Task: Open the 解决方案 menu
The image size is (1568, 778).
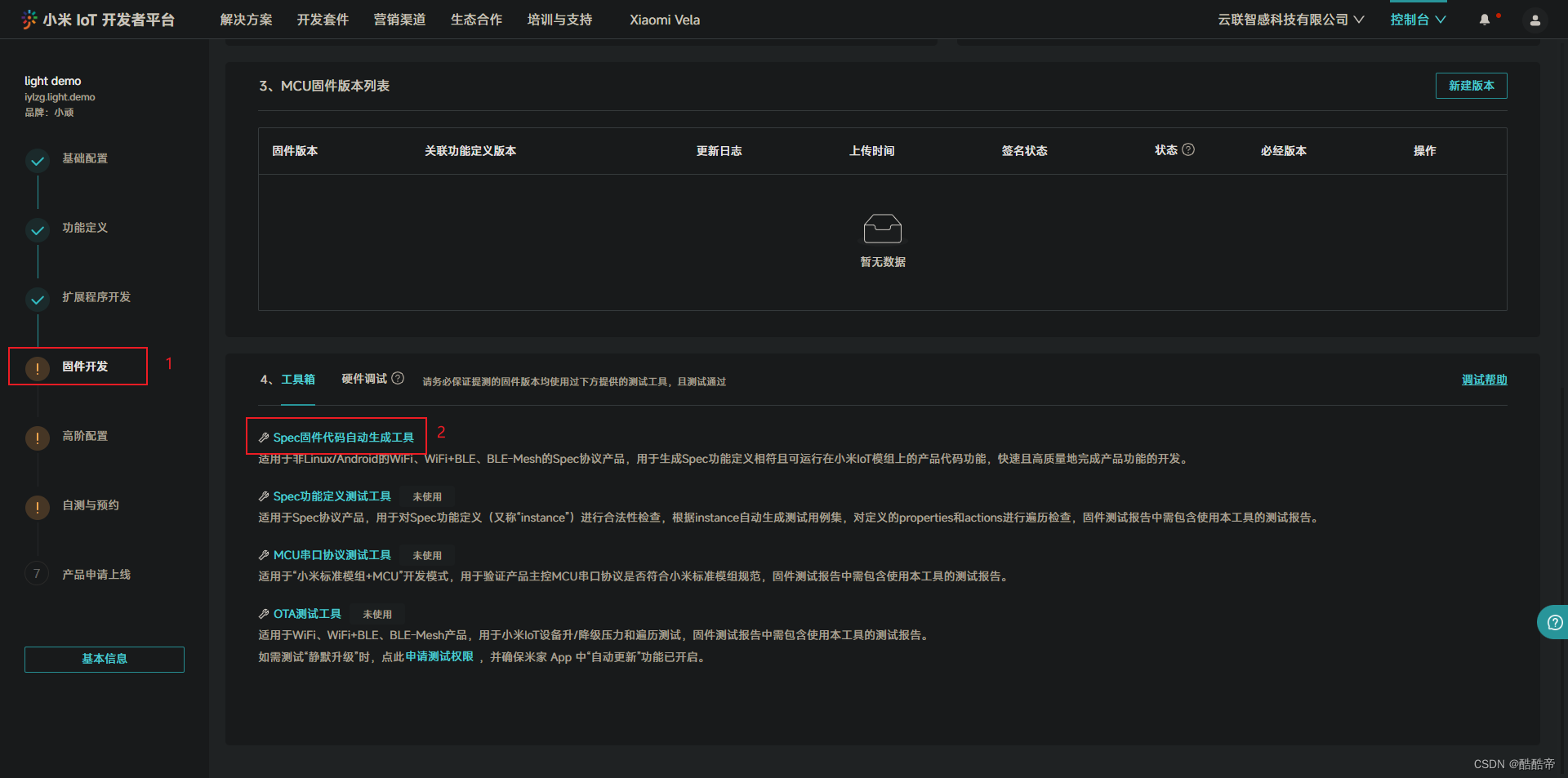Action: point(247,20)
